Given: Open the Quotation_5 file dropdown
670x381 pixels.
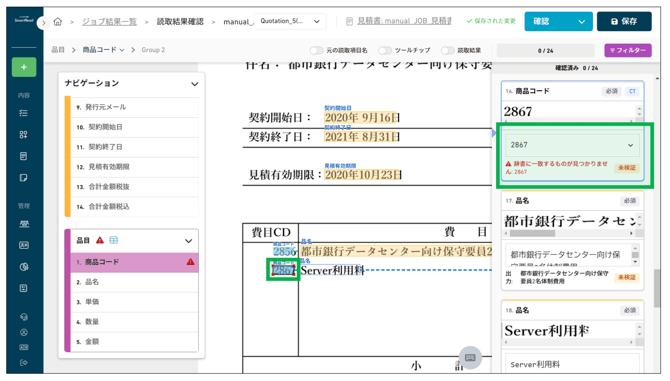Looking at the screenshot, I should [291, 21].
